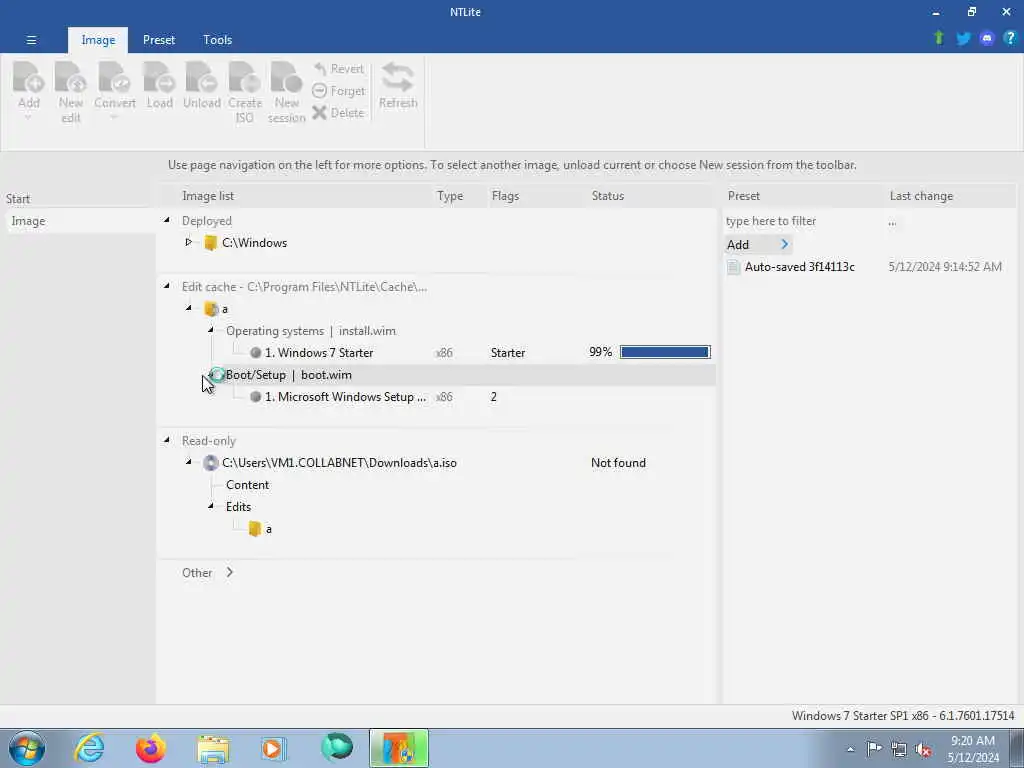Switch to the Tools tab
The width and height of the screenshot is (1024, 768).
point(217,40)
